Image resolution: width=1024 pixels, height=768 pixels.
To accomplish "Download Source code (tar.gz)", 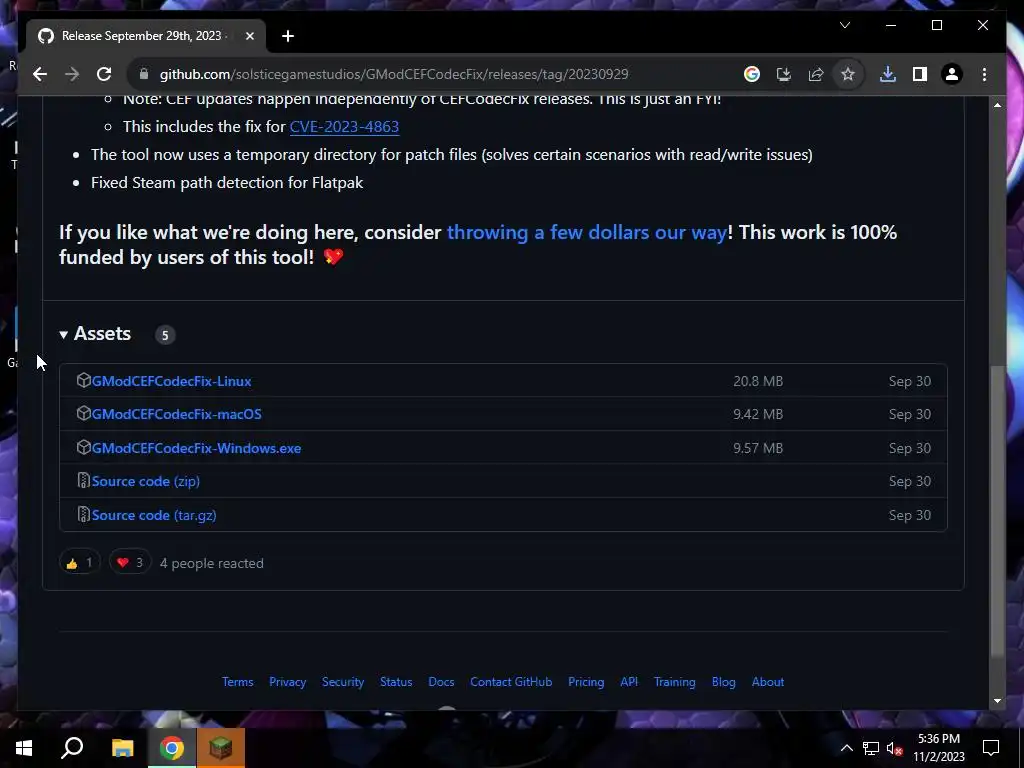I will tap(154, 515).
